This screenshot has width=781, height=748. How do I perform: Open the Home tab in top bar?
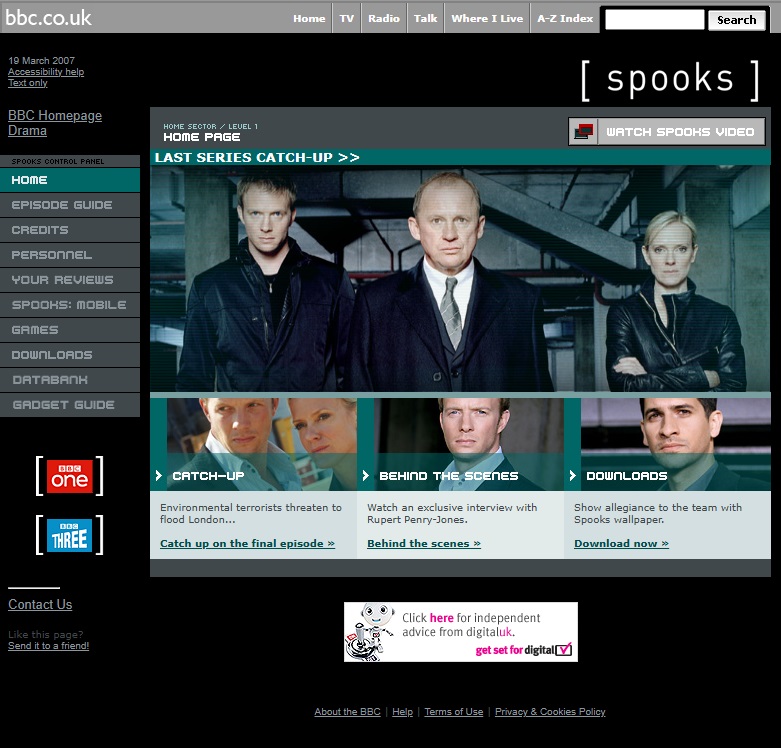(x=309, y=18)
